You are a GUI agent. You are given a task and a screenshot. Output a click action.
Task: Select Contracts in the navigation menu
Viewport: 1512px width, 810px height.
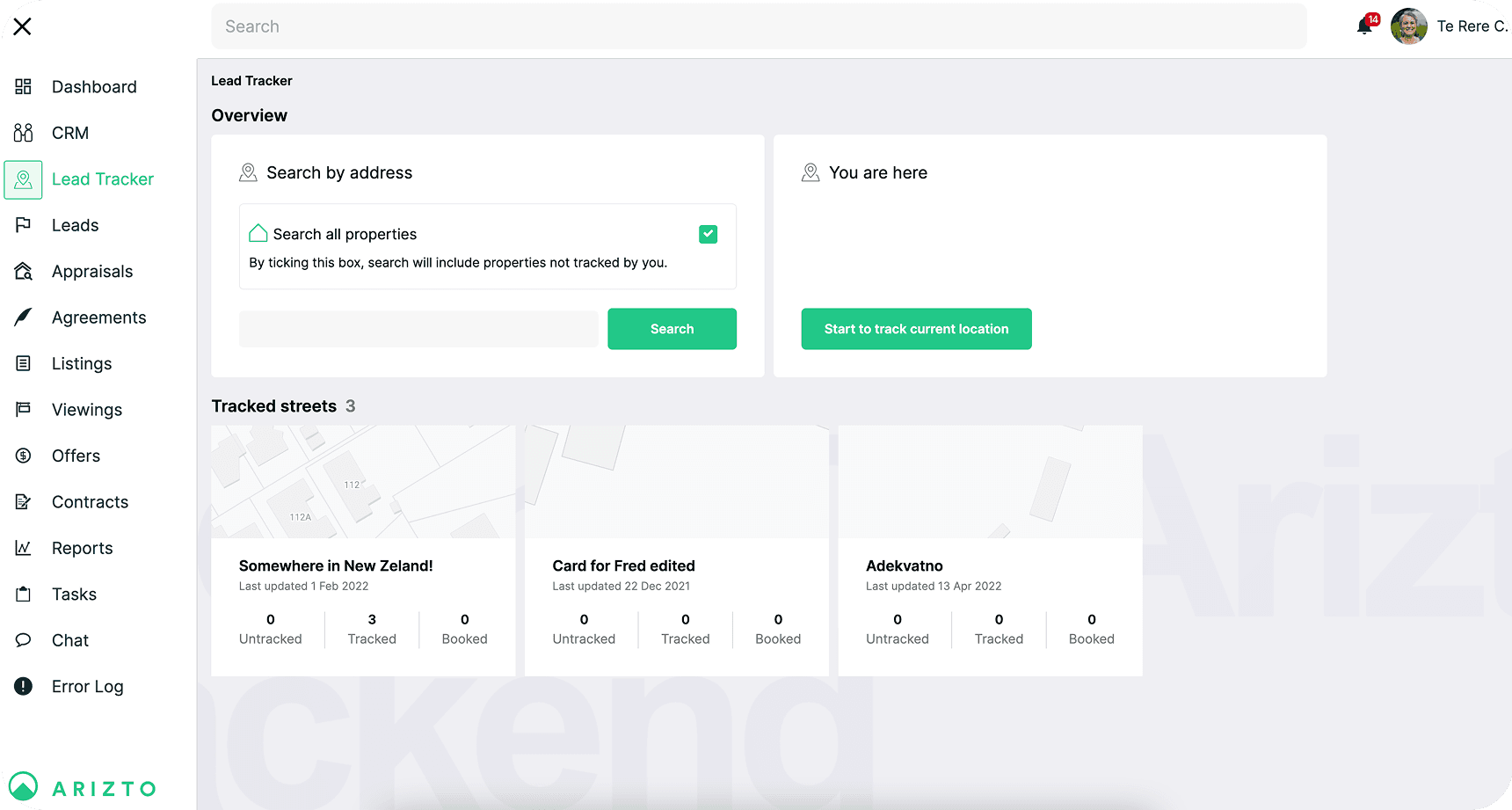90,502
